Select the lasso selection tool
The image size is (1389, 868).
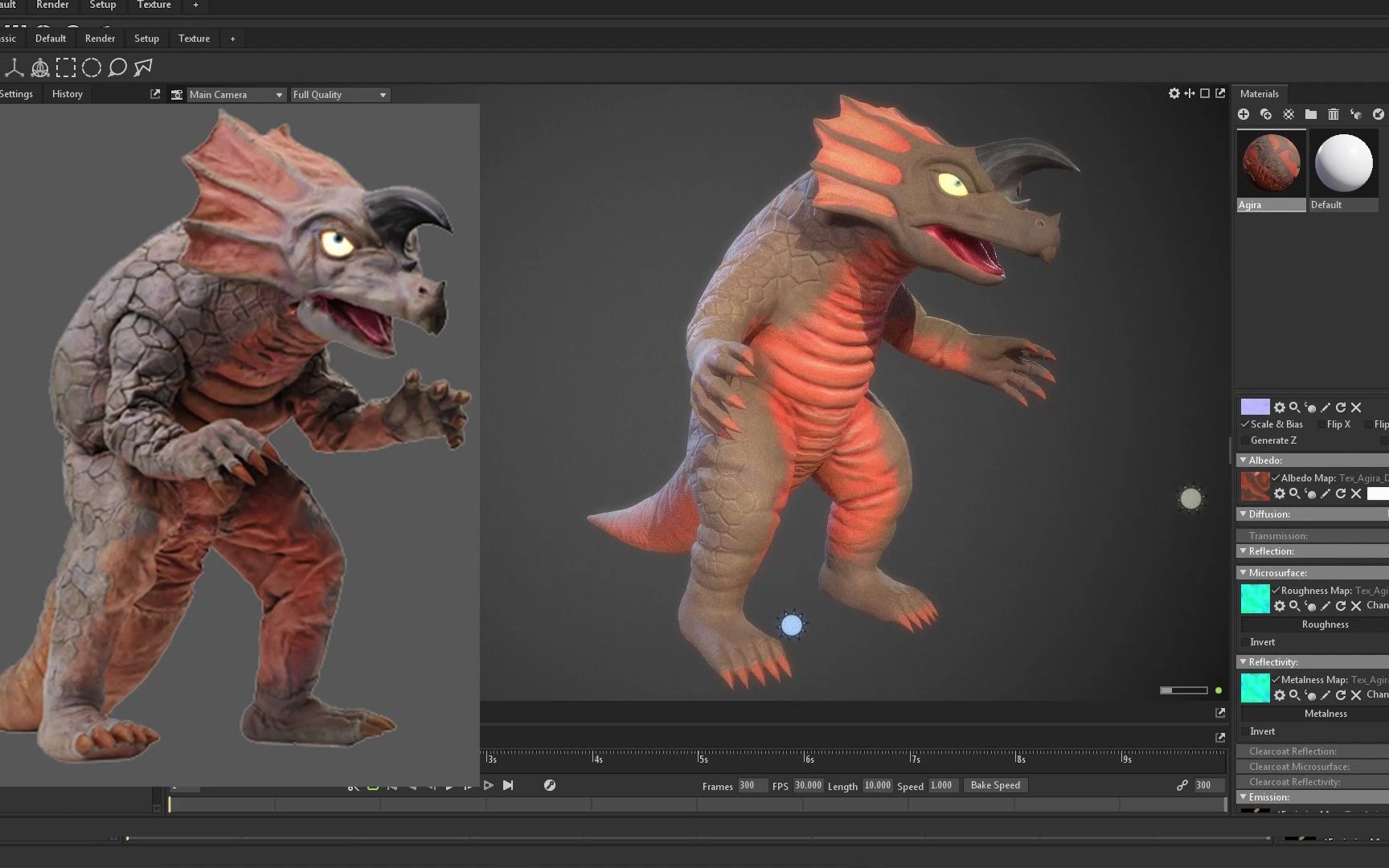117,68
